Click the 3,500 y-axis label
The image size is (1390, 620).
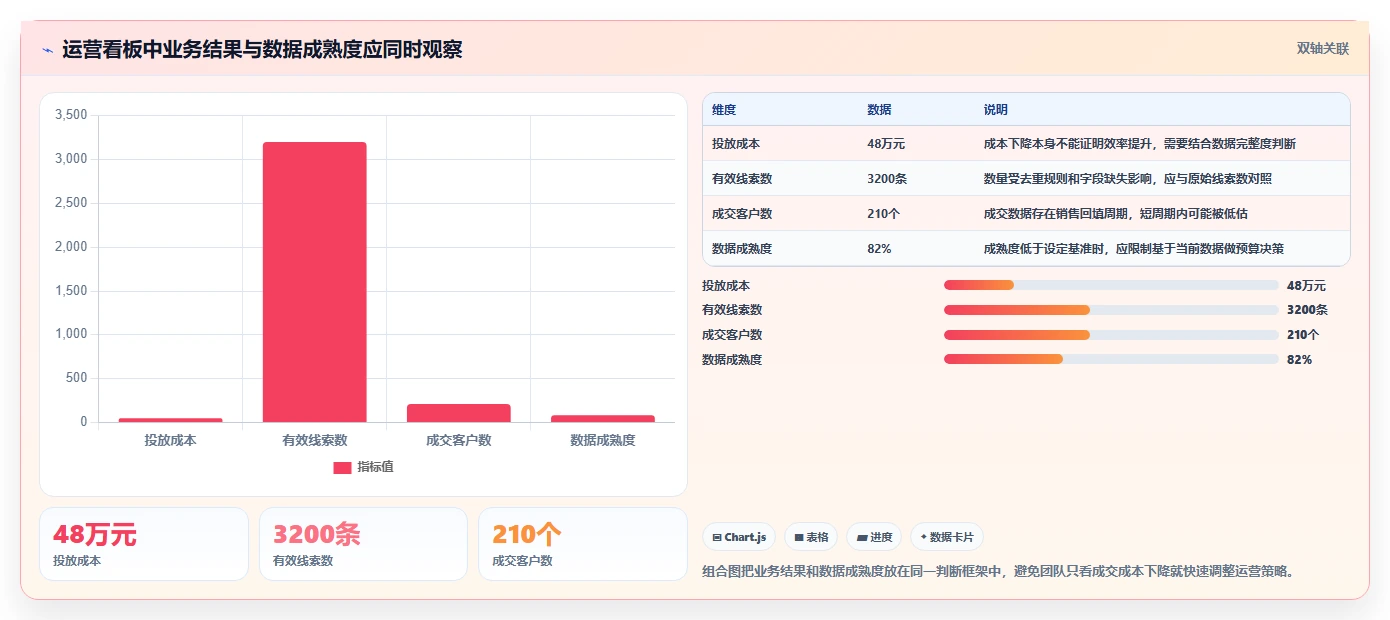pyautogui.click(x=71, y=115)
